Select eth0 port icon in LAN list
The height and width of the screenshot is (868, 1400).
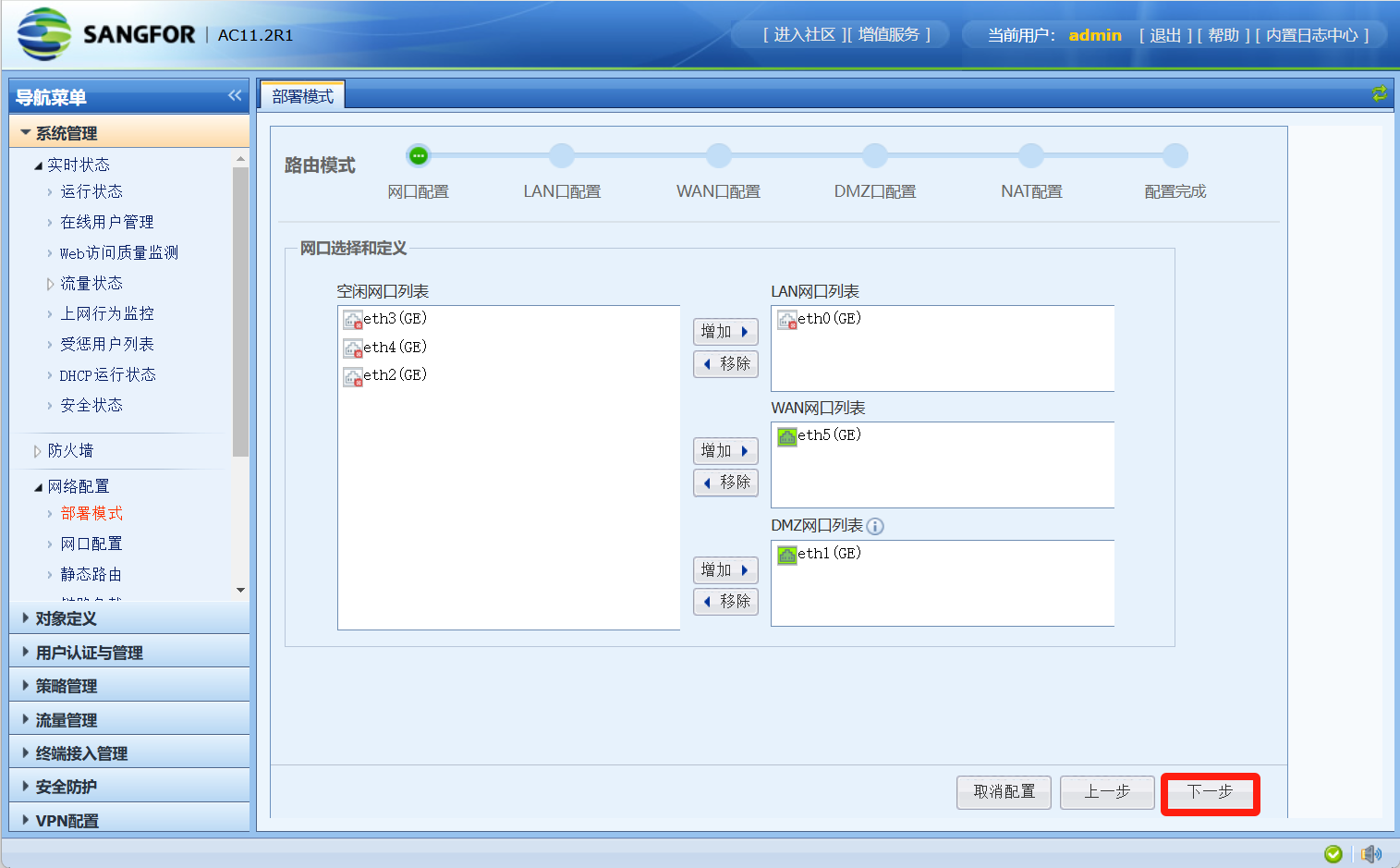point(786,320)
